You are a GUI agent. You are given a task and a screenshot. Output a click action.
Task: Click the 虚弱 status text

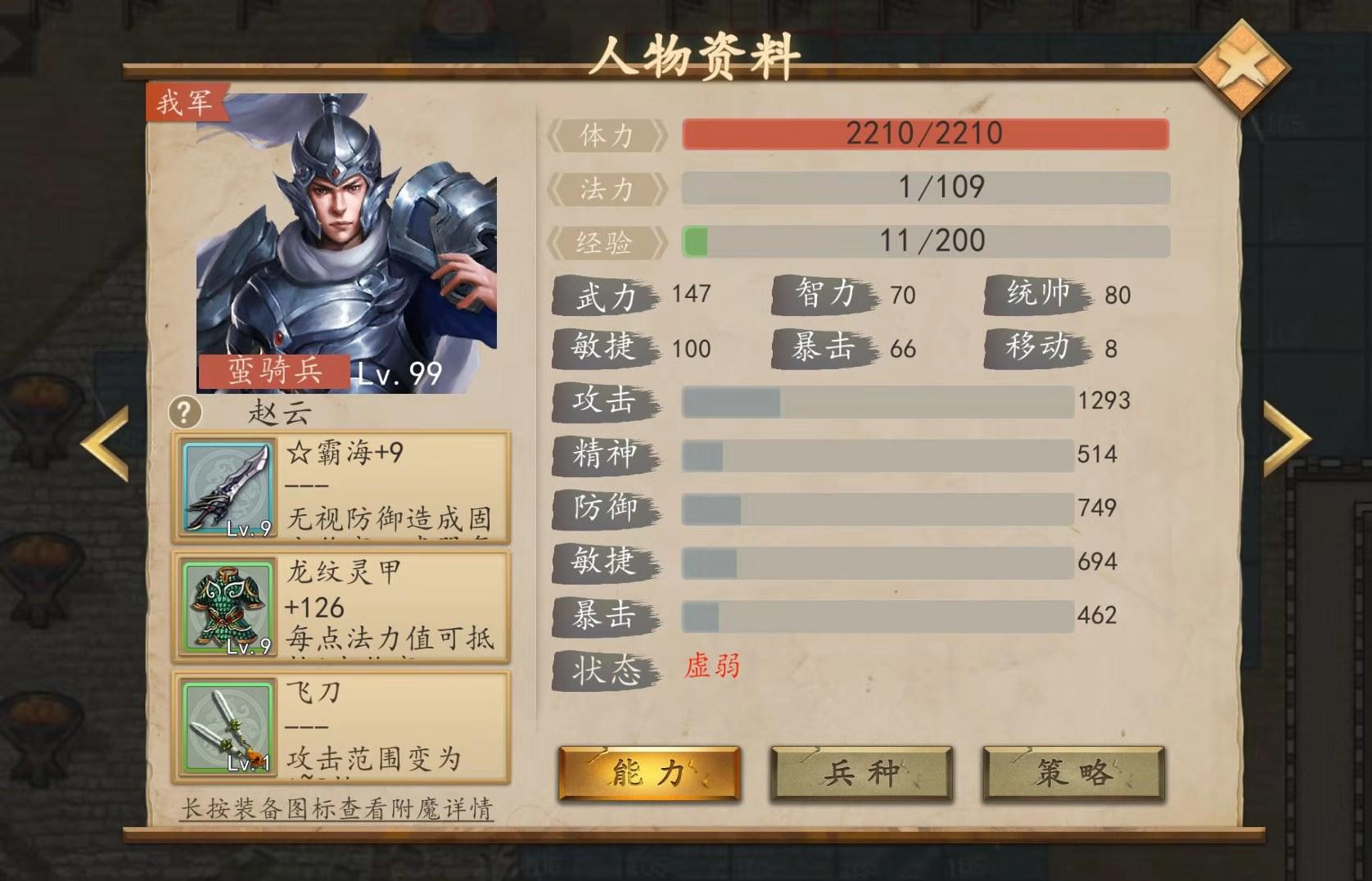click(712, 666)
